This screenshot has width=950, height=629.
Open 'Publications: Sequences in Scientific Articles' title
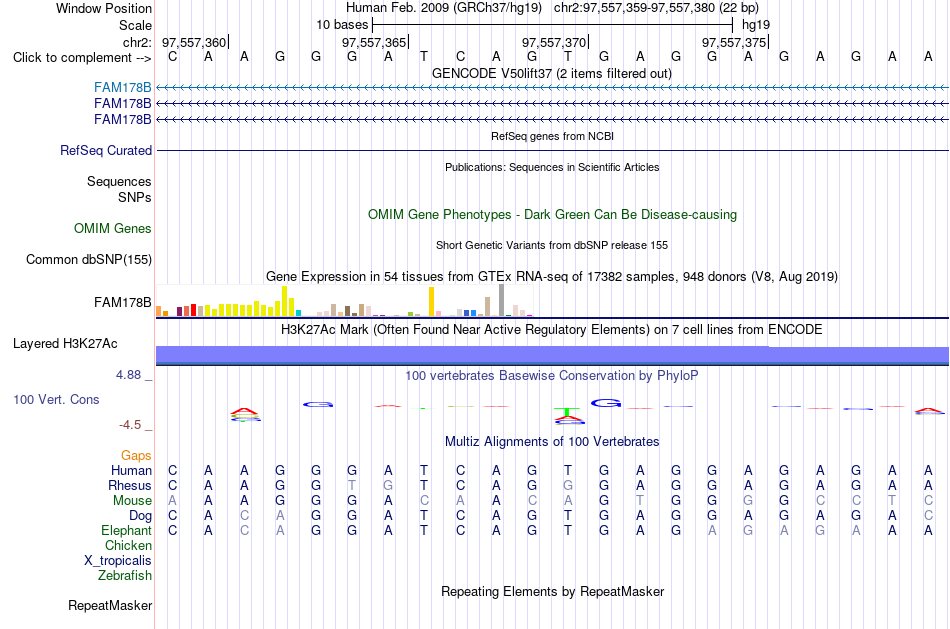[x=552, y=167]
